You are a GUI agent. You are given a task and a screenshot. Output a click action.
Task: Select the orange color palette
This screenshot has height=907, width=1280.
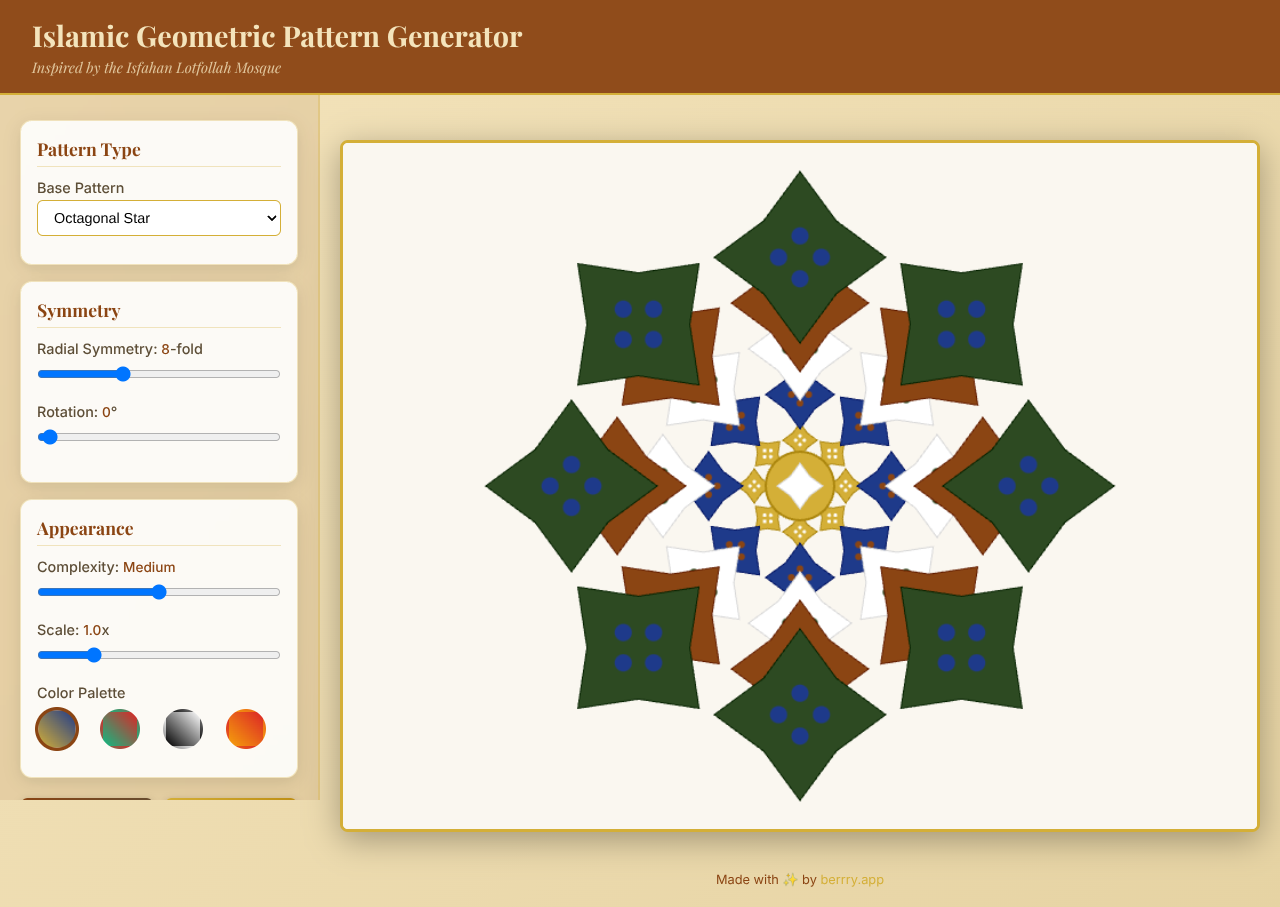point(246,729)
